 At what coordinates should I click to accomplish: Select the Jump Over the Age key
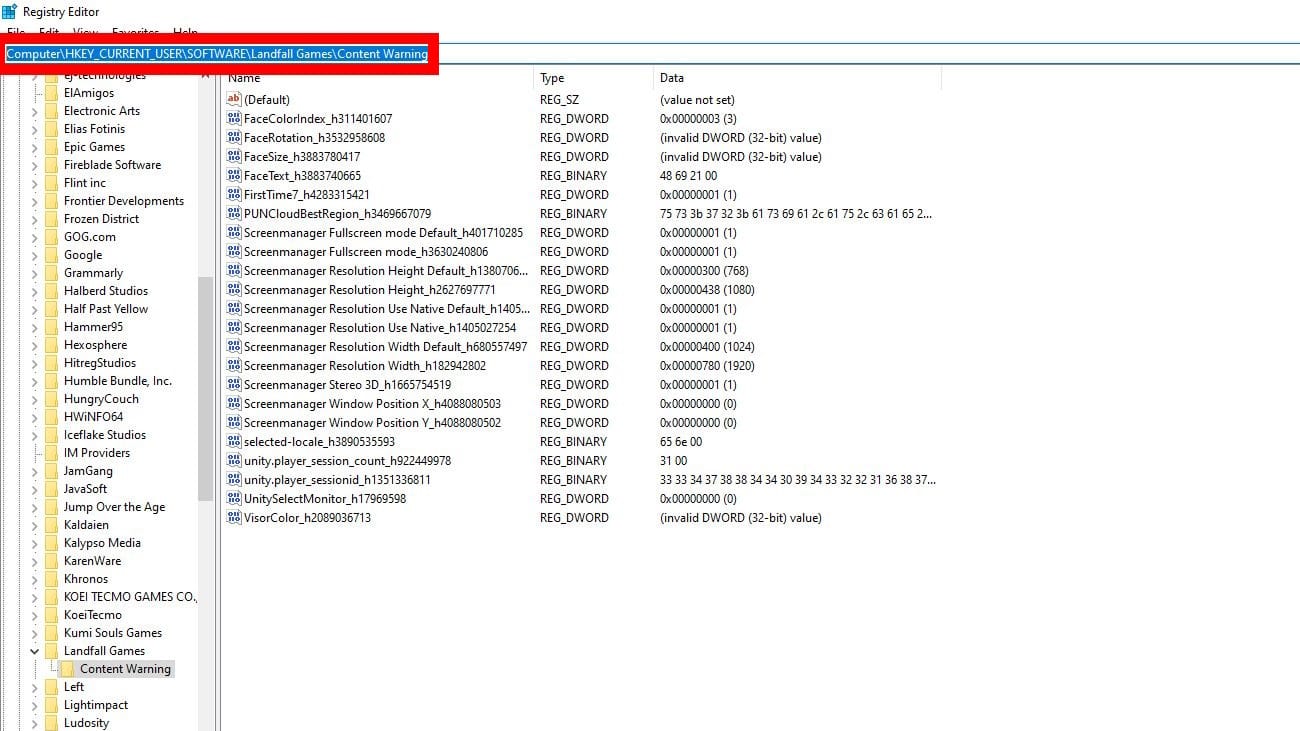pyautogui.click(x=114, y=507)
